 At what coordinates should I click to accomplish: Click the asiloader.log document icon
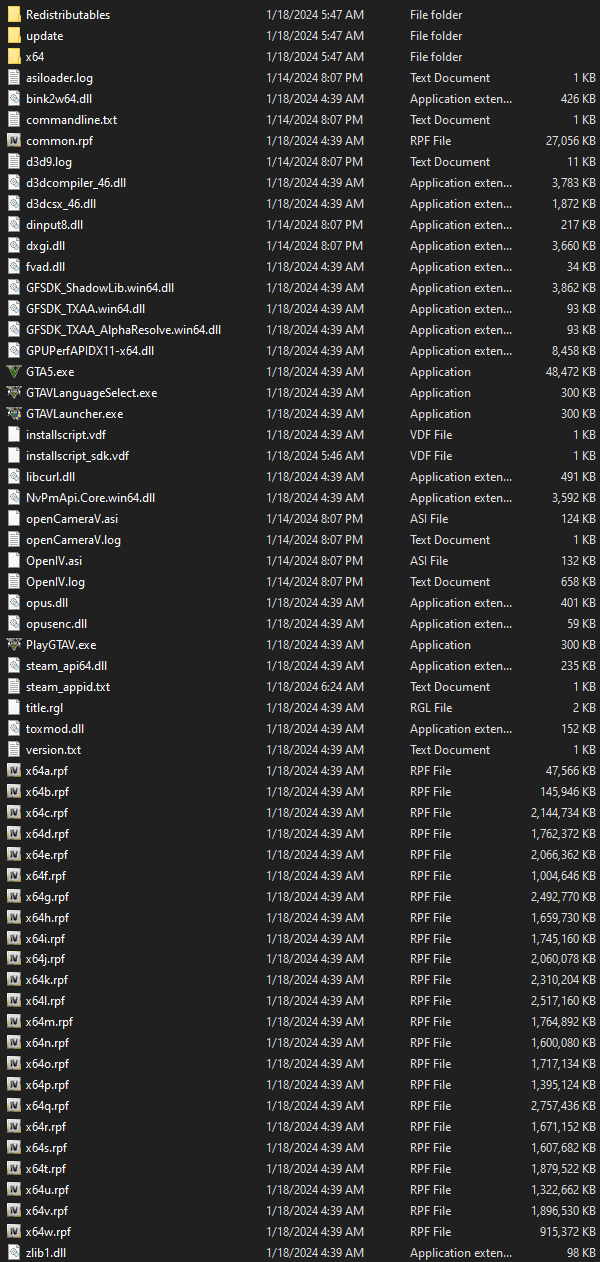tap(14, 78)
